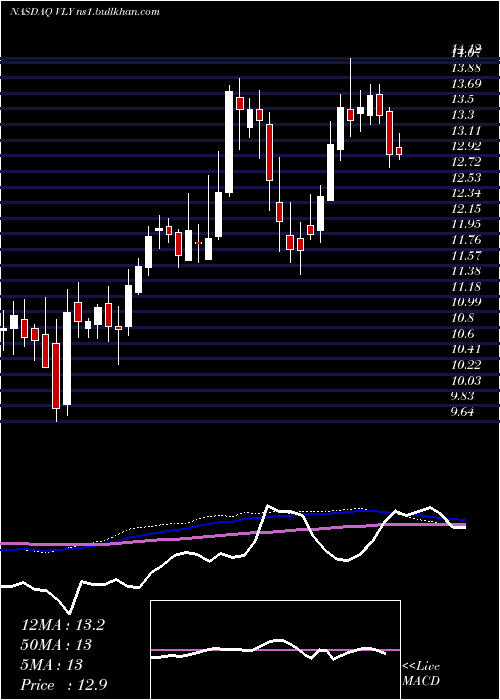
Task: Select the 11.38 price level label
Action: pos(466,271)
